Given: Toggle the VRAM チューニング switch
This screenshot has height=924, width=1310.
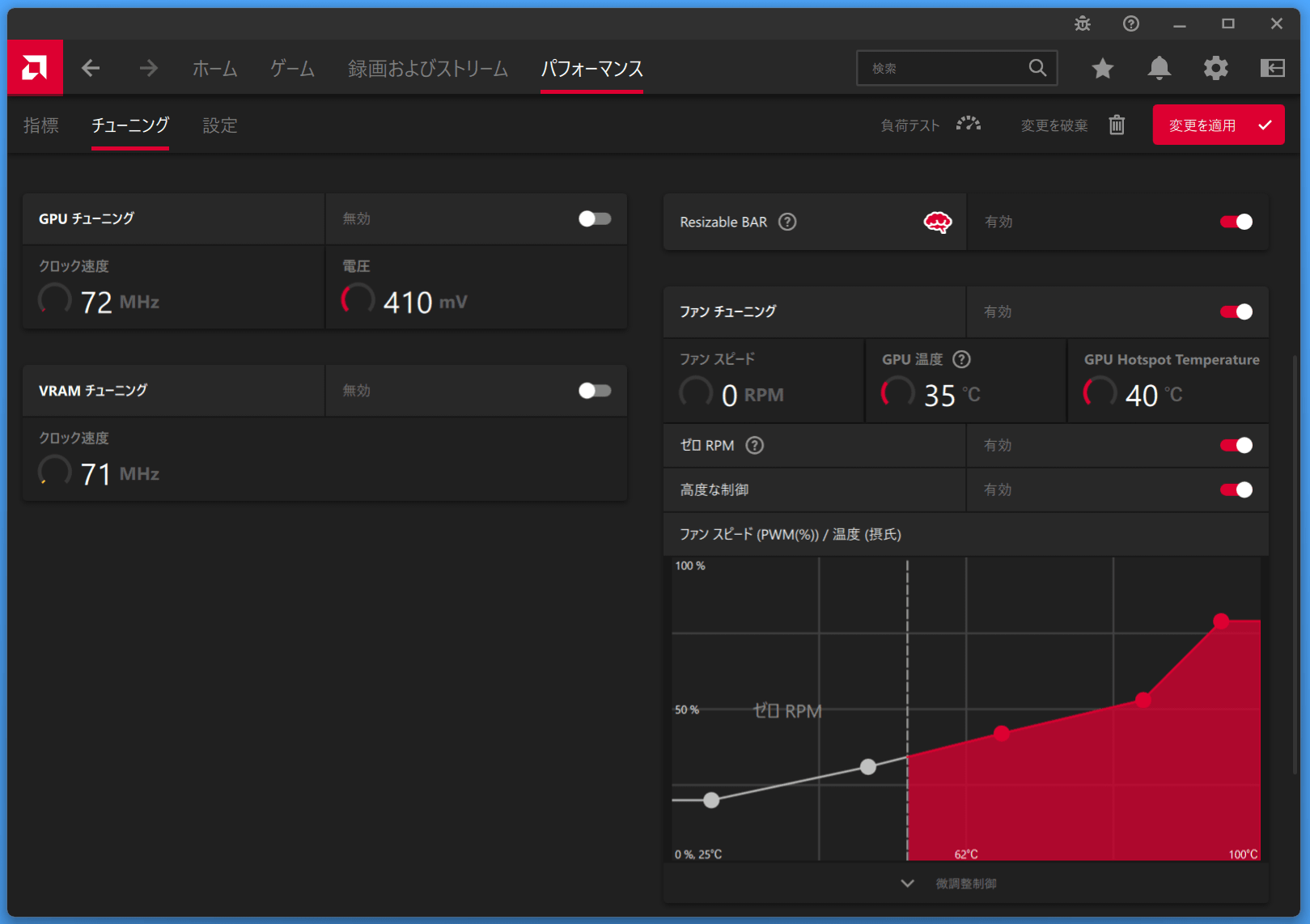Looking at the screenshot, I should (595, 391).
